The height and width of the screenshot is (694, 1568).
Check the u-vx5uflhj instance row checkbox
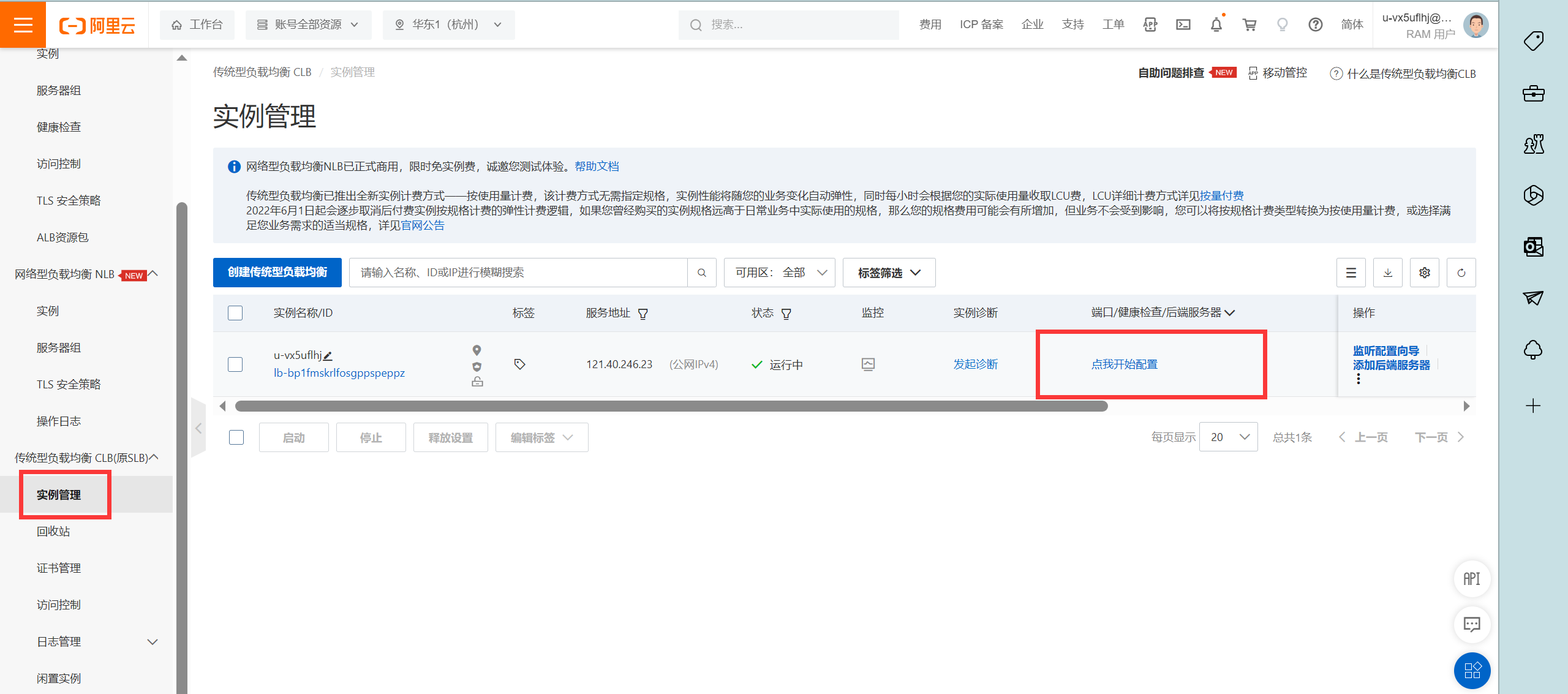point(235,364)
